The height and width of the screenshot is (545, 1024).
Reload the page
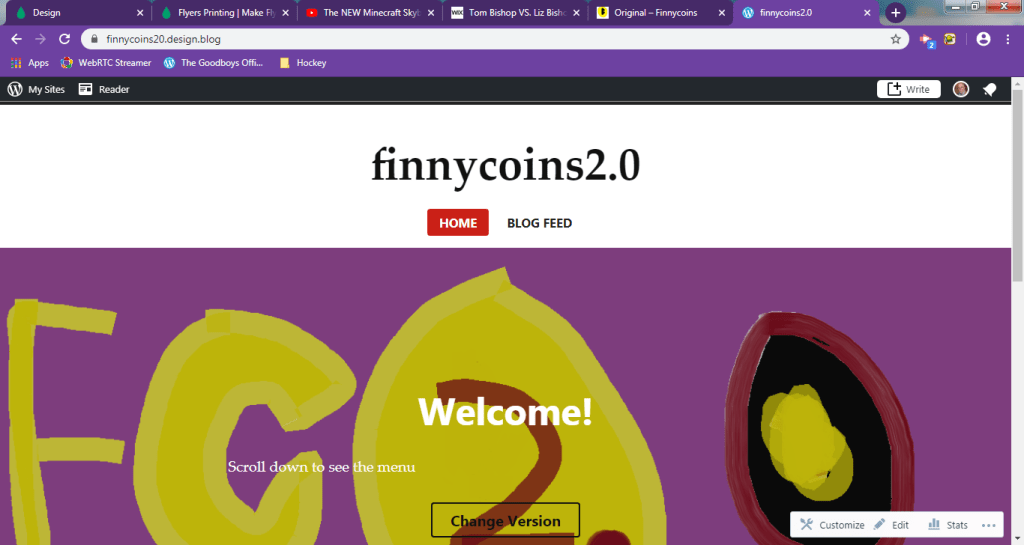[64, 39]
